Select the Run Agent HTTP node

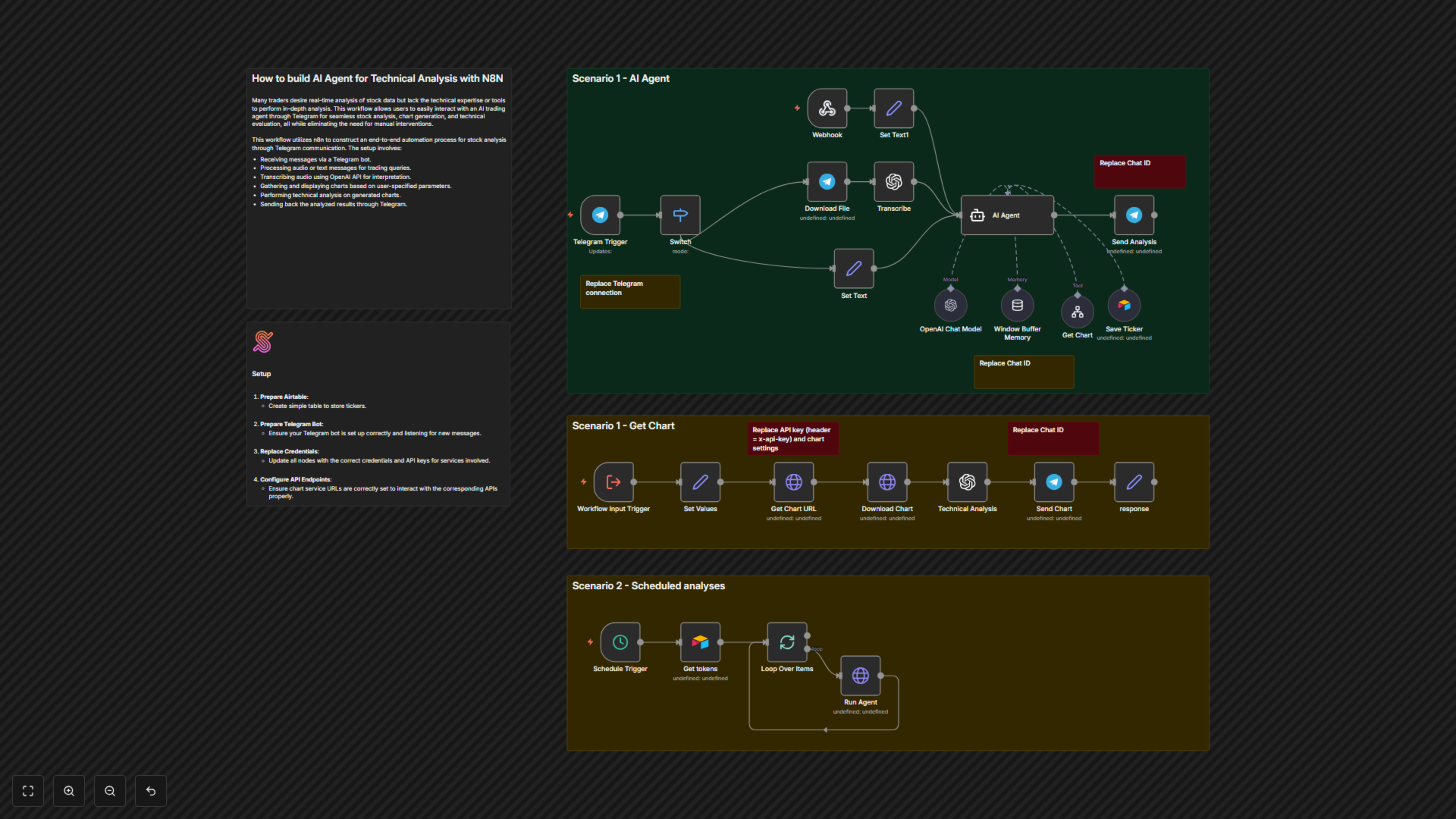click(x=860, y=675)
